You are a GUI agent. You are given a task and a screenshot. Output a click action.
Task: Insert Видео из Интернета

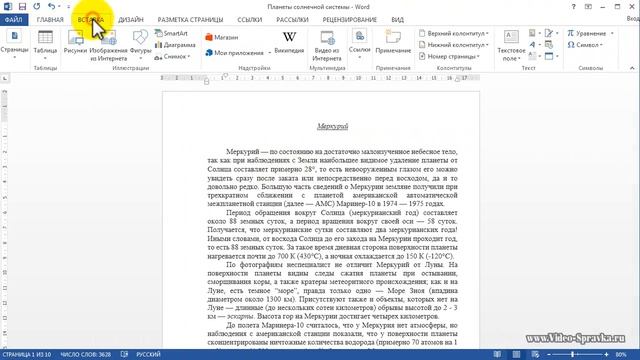tap(327, 45)
